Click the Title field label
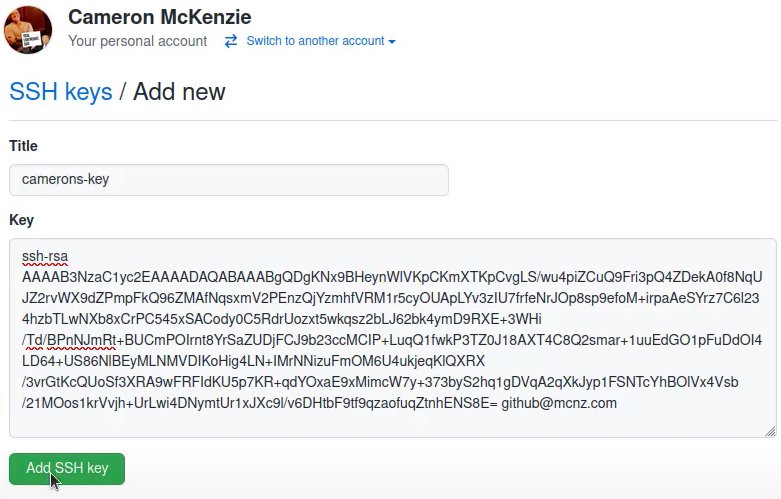 (x=23, y=146)
